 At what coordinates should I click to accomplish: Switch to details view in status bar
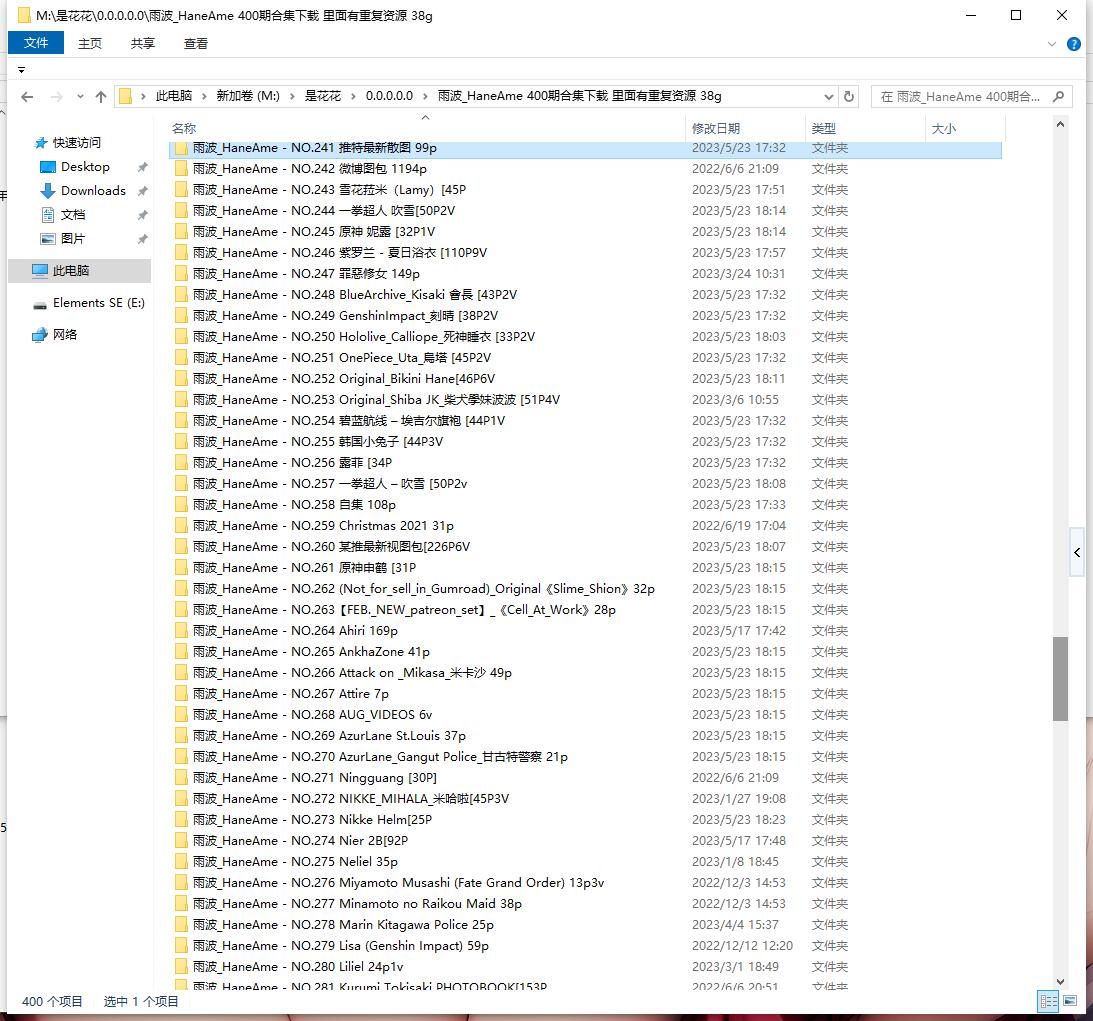[x=1048, y=1001]
